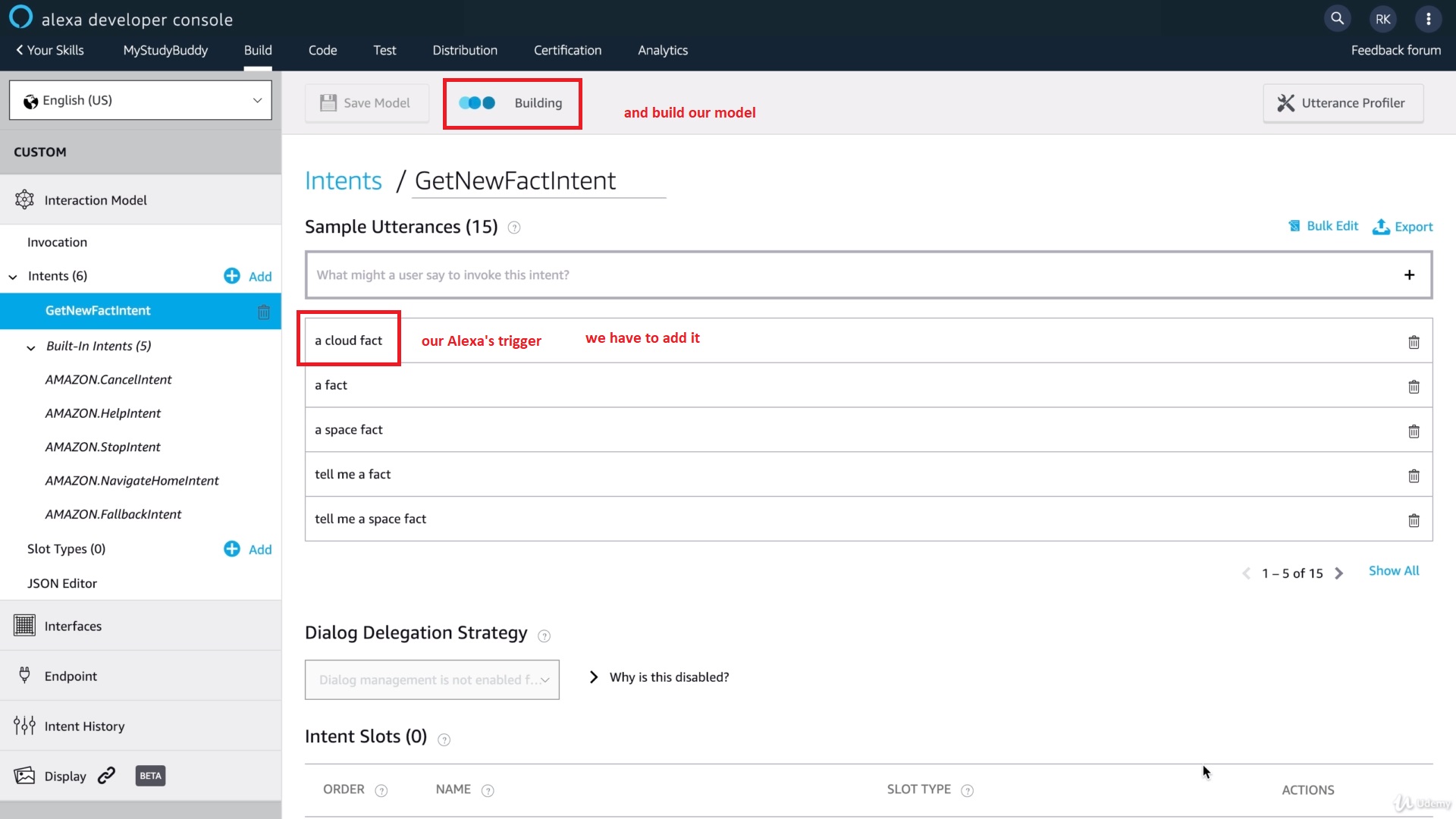Open the vertical dots options menu
Screen dimensions: 1456x819
[1428, 19]
